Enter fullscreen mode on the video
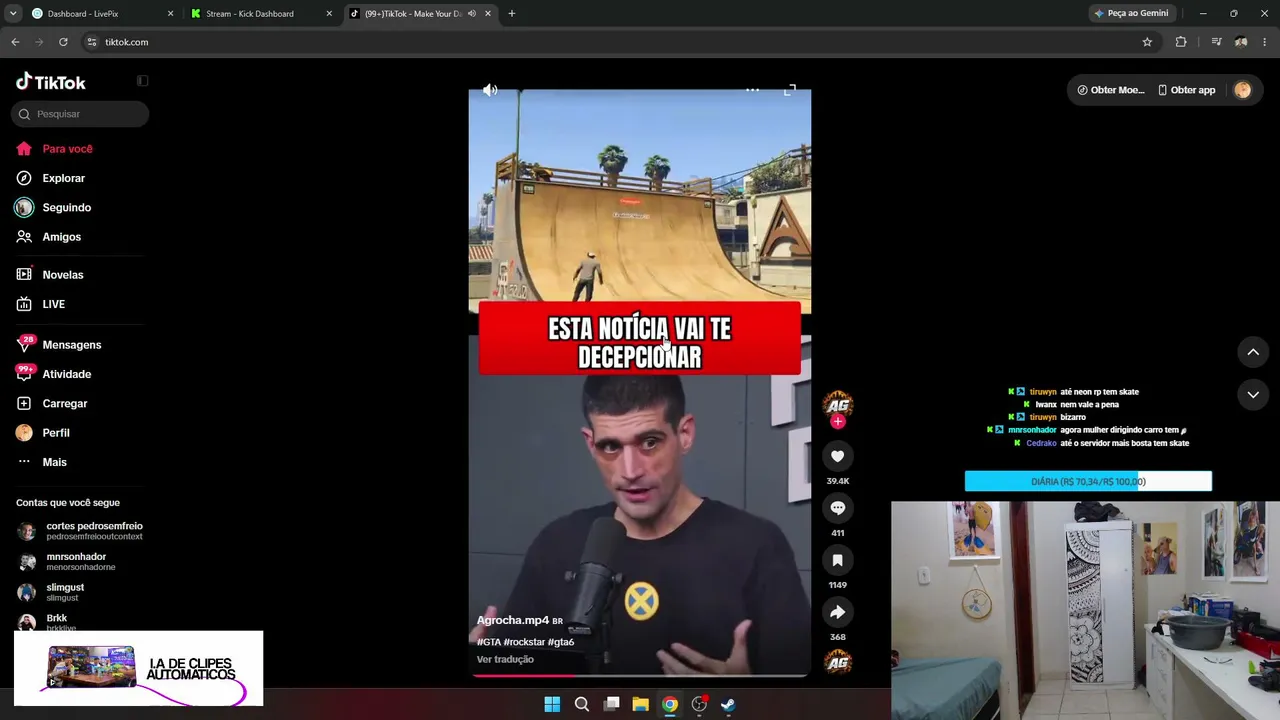 coord(790,90)
